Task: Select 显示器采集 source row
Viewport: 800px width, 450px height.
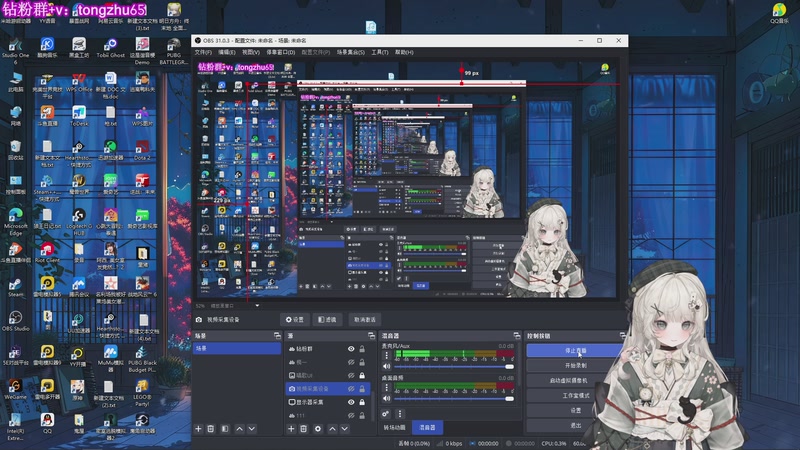Action: [328, 402]
